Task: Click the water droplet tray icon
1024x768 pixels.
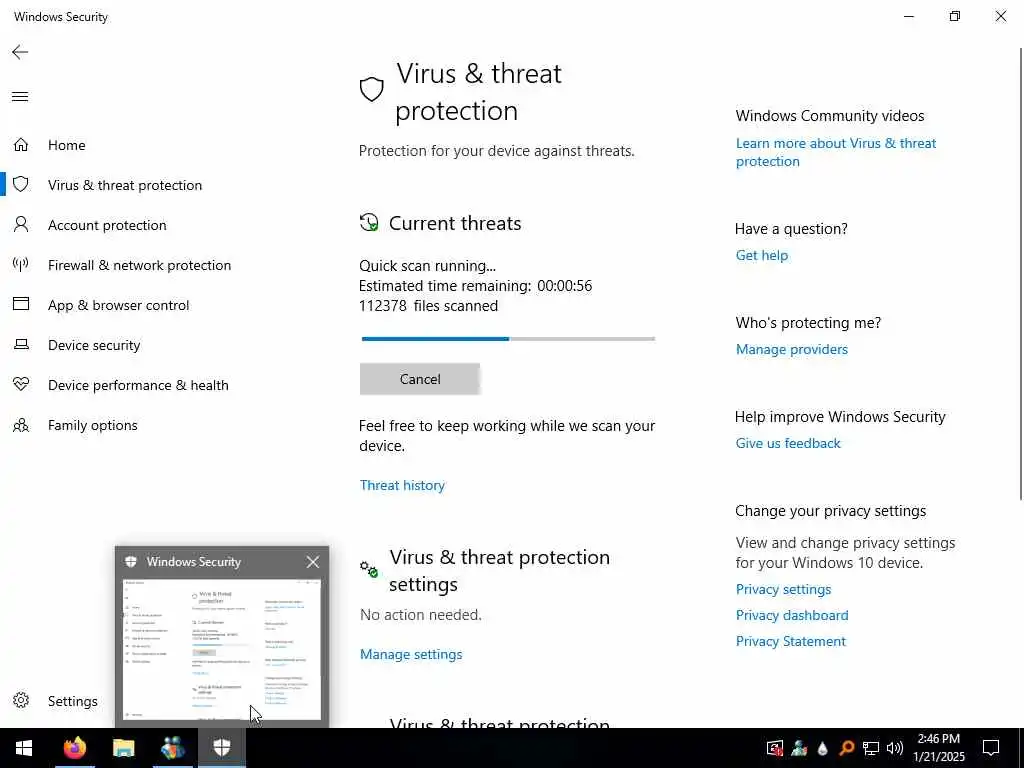Action: pyautogui.click(x=823, y=748)
